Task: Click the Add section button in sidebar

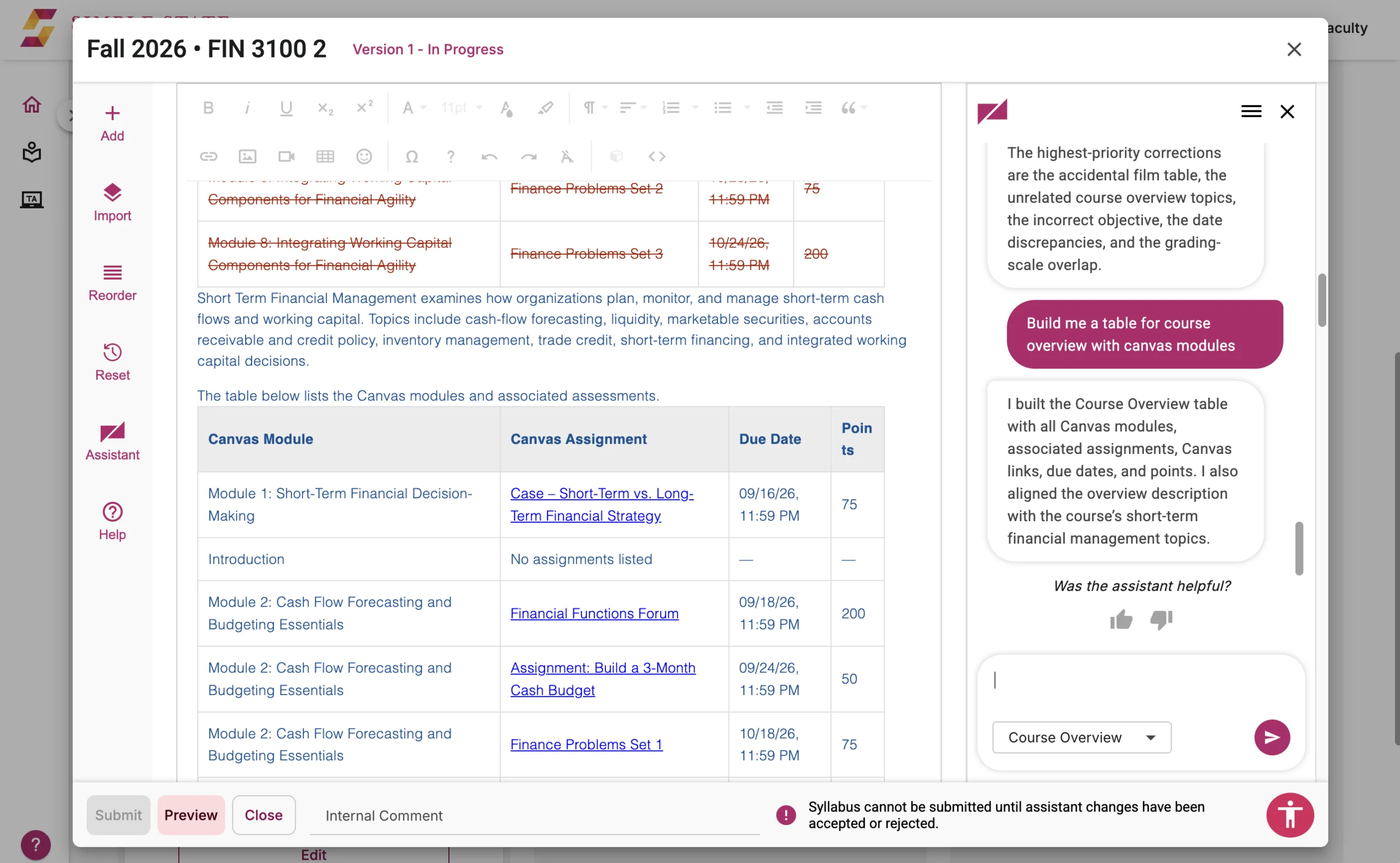Action: [x=113, y=123]
